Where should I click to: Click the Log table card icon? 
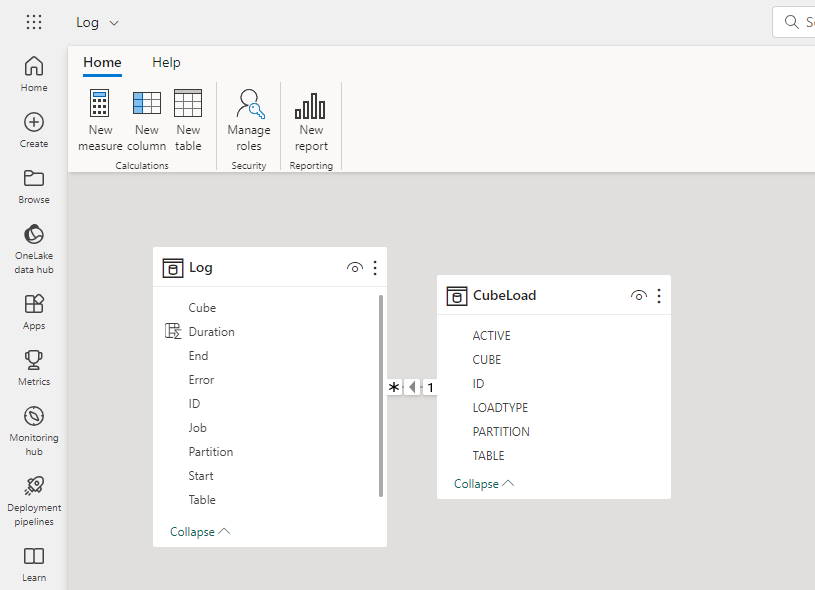(x=173, y=268)
